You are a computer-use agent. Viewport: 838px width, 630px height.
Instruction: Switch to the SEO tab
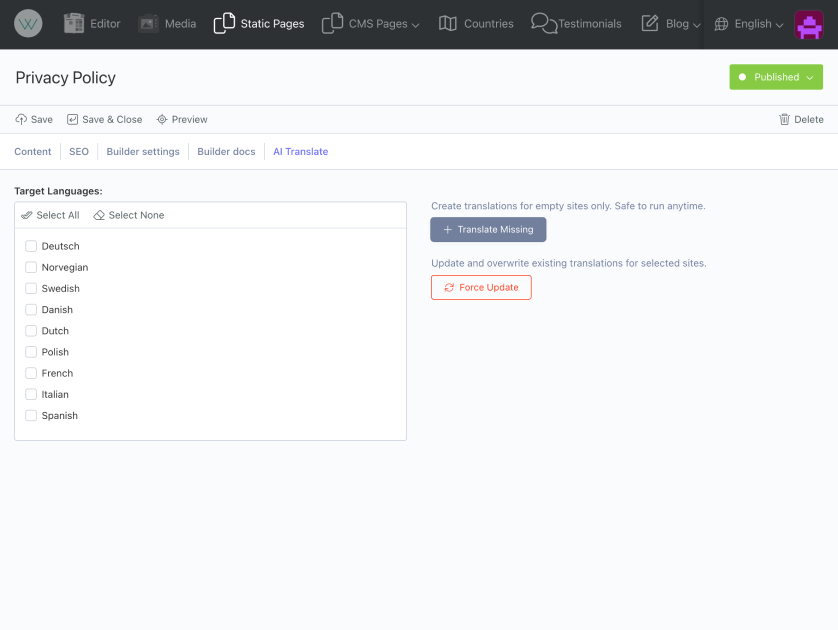point(79,152)
